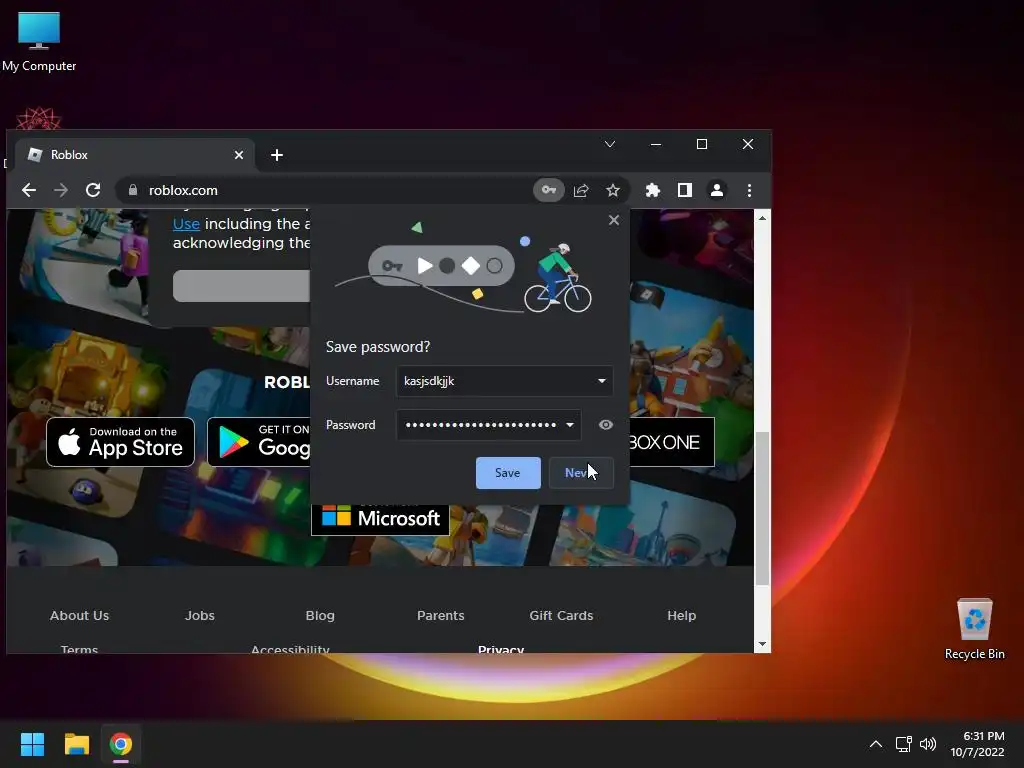Click the forward navigation arrow
The image size is (1024, 768).
[61, 190]
